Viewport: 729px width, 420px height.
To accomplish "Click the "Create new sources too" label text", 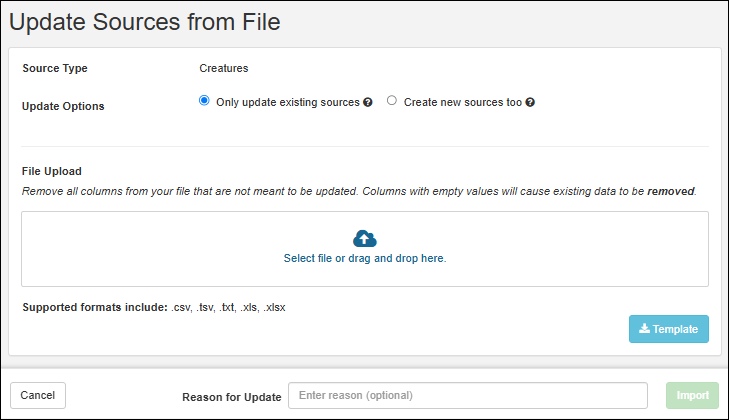I will [x=462, y=102].
